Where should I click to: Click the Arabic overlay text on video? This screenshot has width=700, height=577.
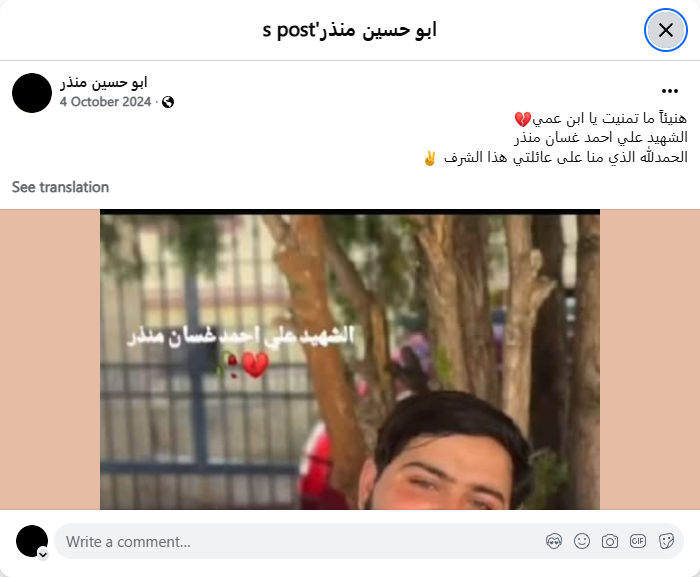point(240,336)
